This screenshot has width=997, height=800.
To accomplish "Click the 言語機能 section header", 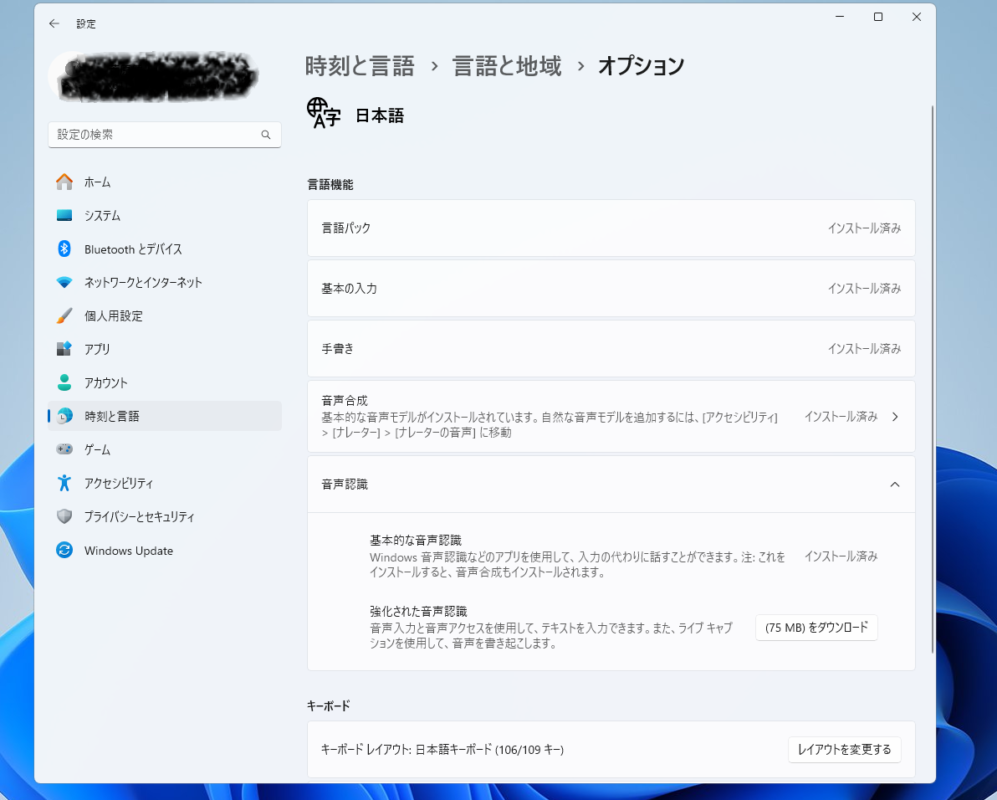I will click(x=331, y=184).
